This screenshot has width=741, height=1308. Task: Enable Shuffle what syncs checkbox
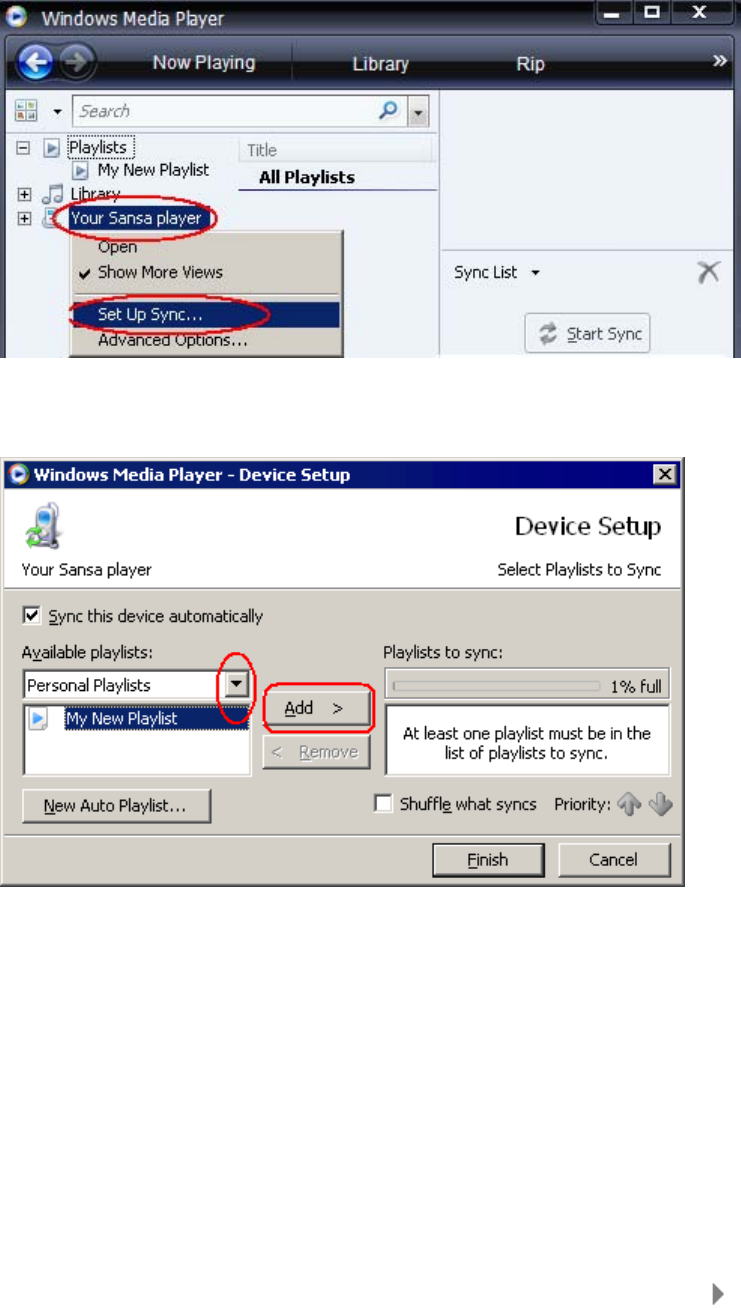tap(383, 804)
